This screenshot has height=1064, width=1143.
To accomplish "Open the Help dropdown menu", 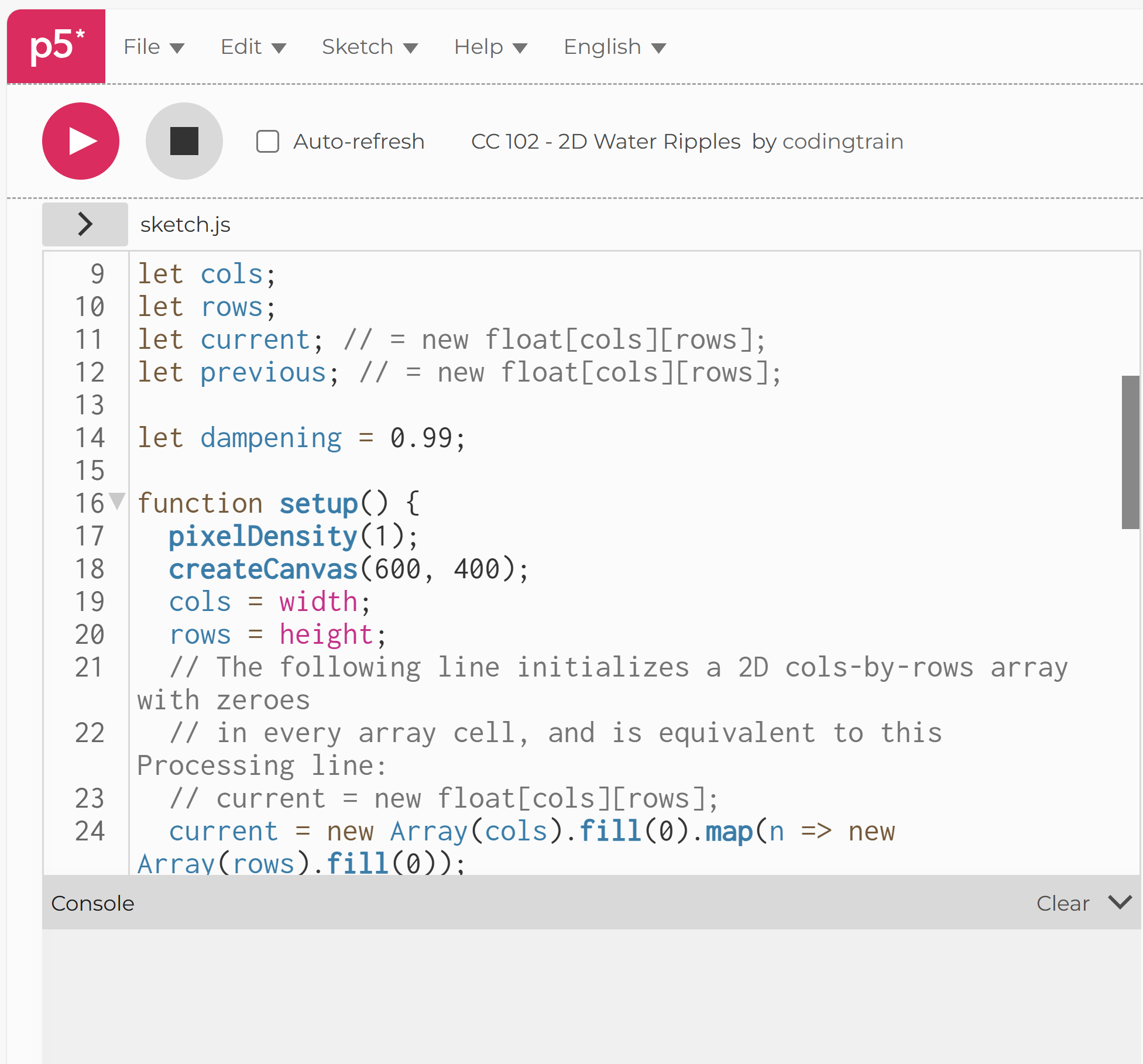I will 490,47.
